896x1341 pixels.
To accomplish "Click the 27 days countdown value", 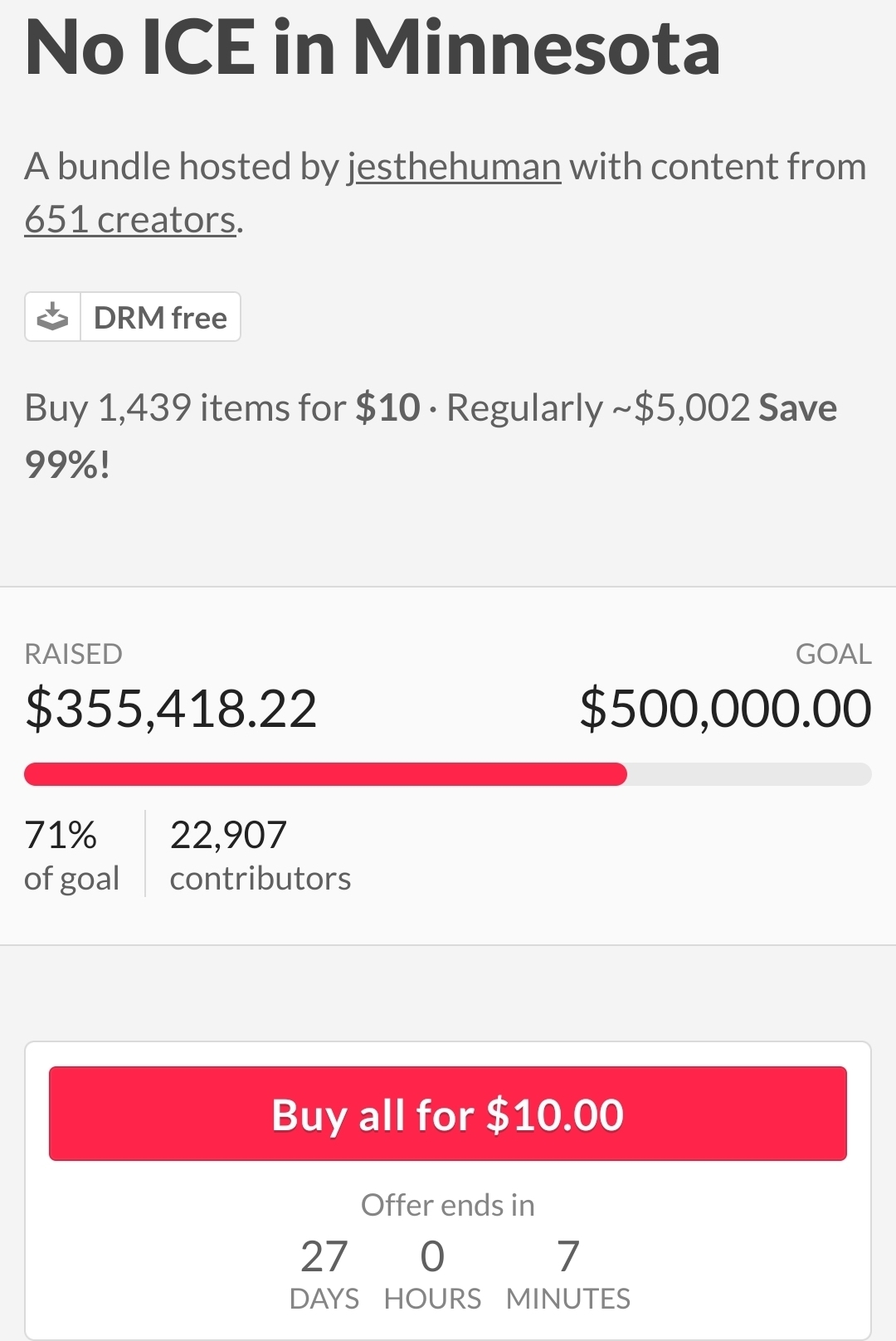I will [x=324, y=1256].
